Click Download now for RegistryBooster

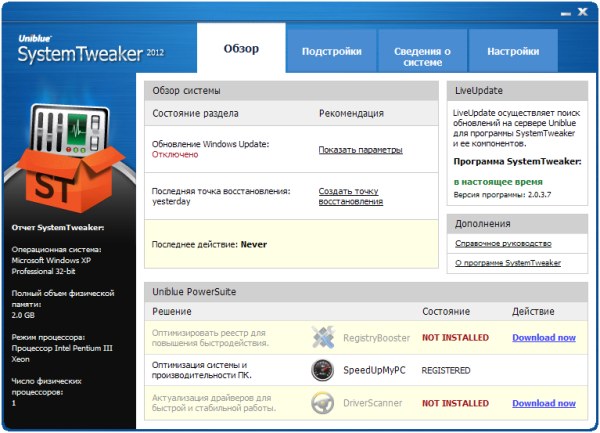tap(543, 338)
